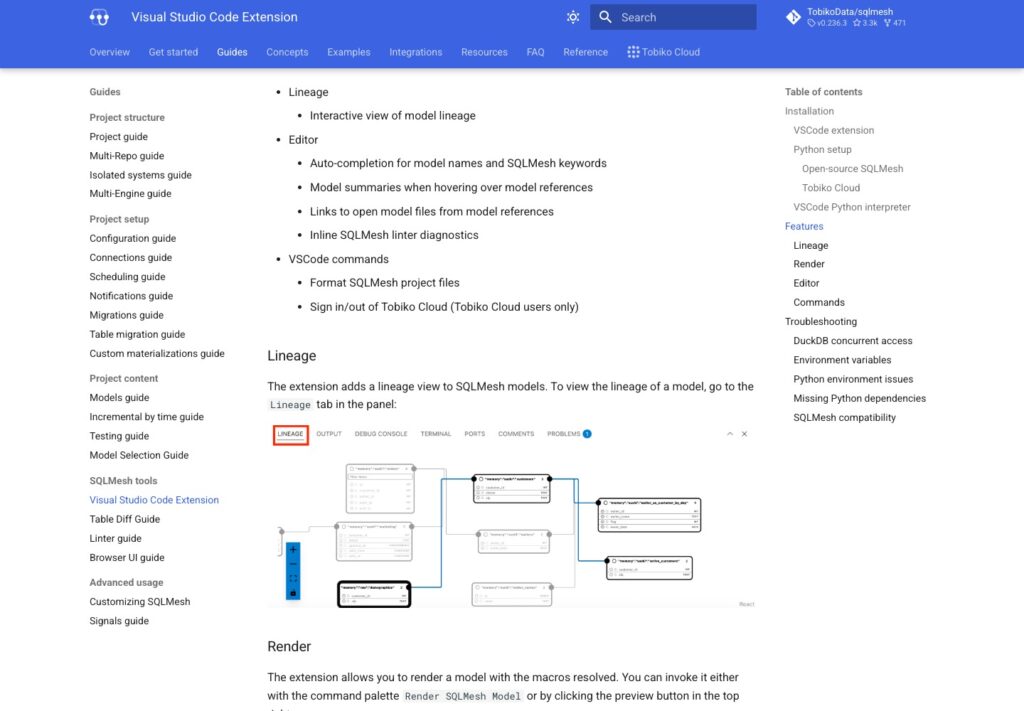Open Table migration guide link

pyautogui.click(x=137, y=334)
